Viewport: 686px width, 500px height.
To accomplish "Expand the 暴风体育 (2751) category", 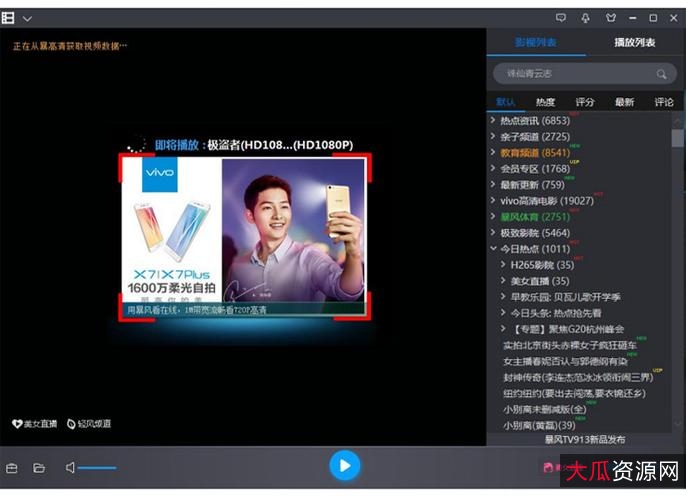I will (493, 216).
